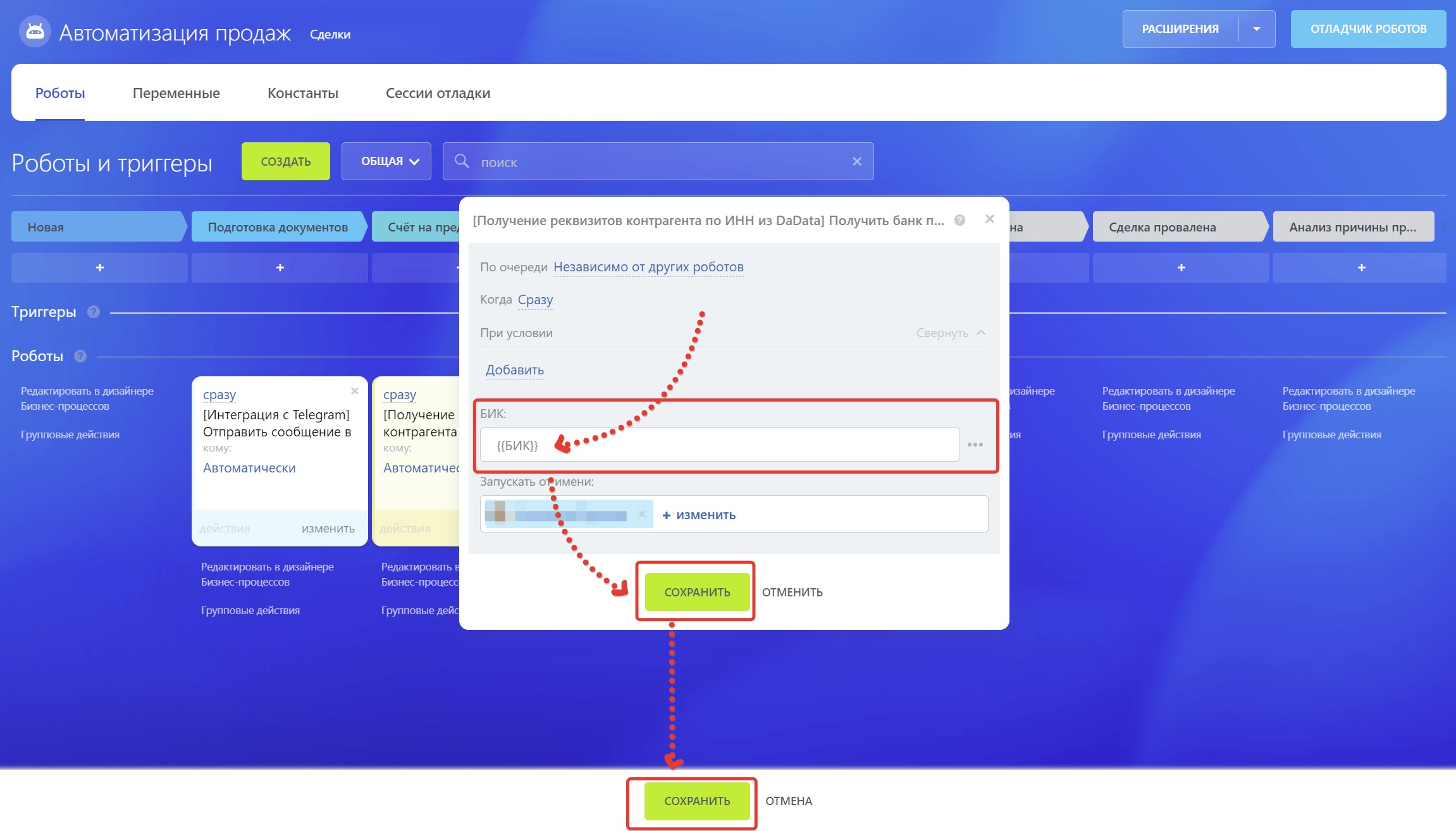
Task: Open queue option Независимо от других роботов
Action: [x=648, y=267]
